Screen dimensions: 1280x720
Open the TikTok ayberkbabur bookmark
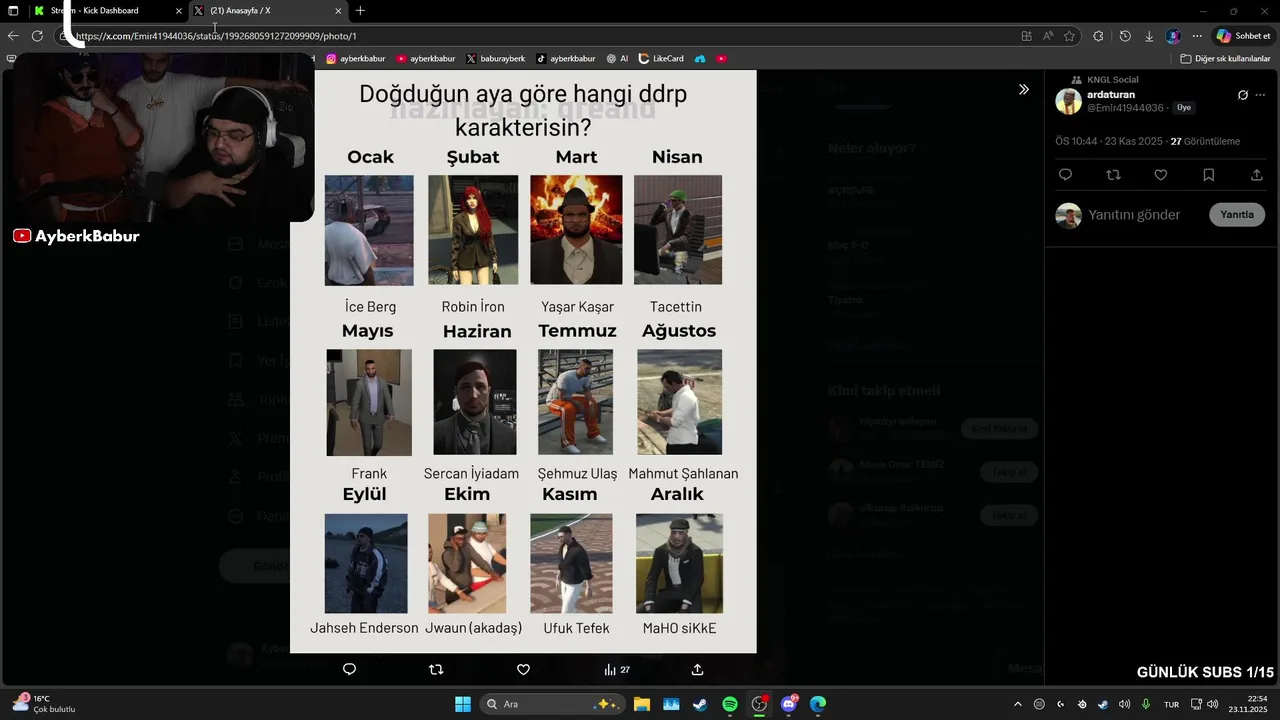click(x=565, y=59)
